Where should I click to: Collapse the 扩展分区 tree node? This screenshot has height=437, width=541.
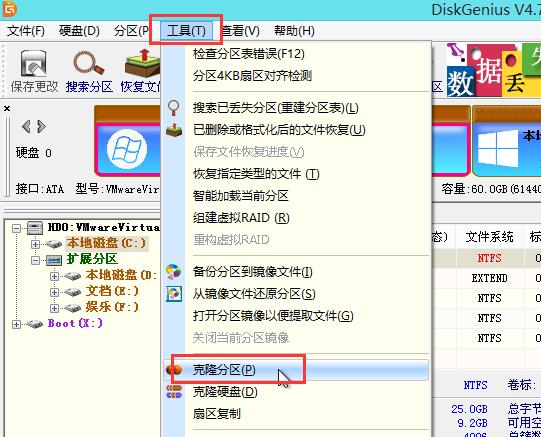pos(35,260)
